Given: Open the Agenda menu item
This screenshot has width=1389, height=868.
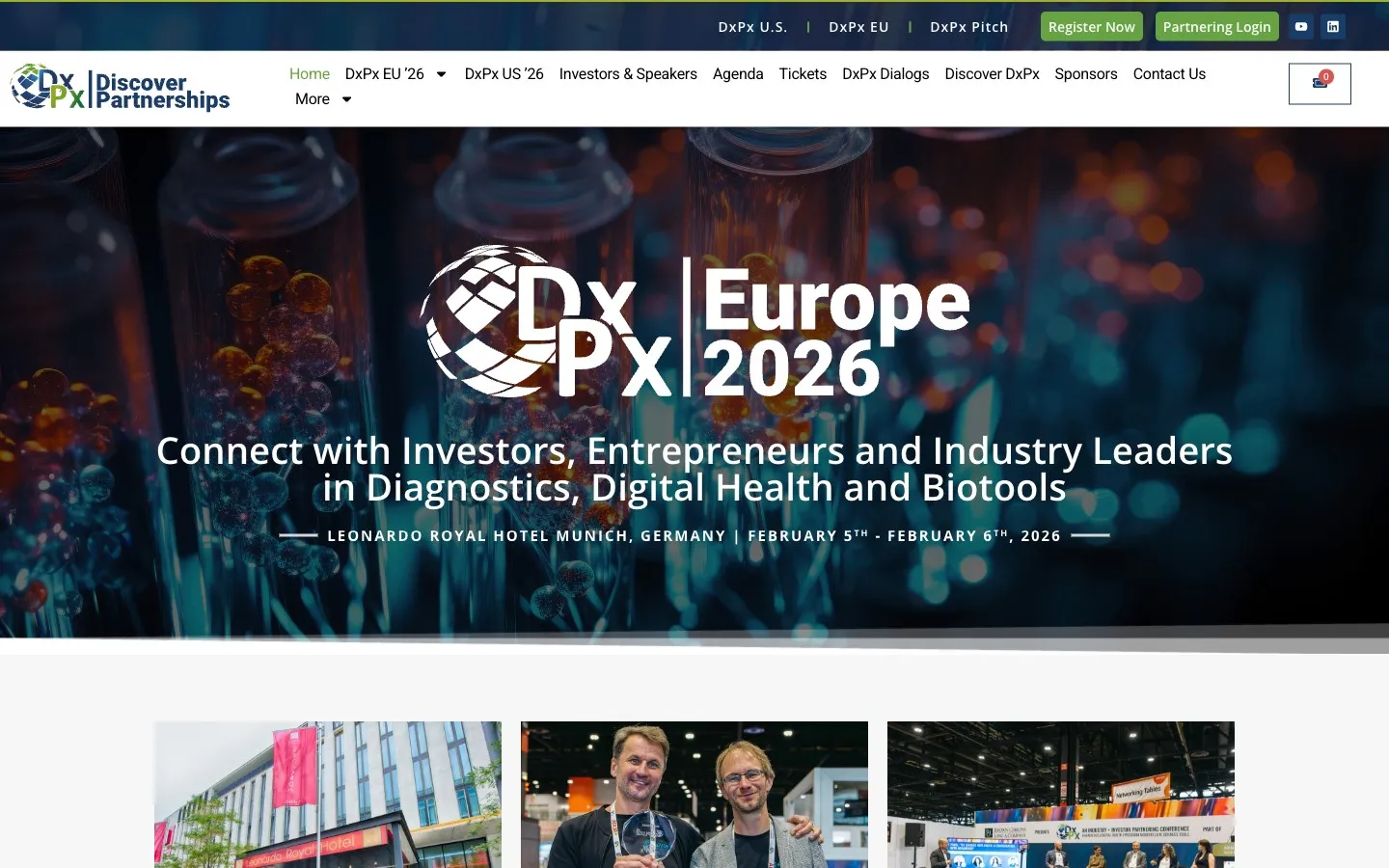Looking at the screenshot, I should 738,74.
